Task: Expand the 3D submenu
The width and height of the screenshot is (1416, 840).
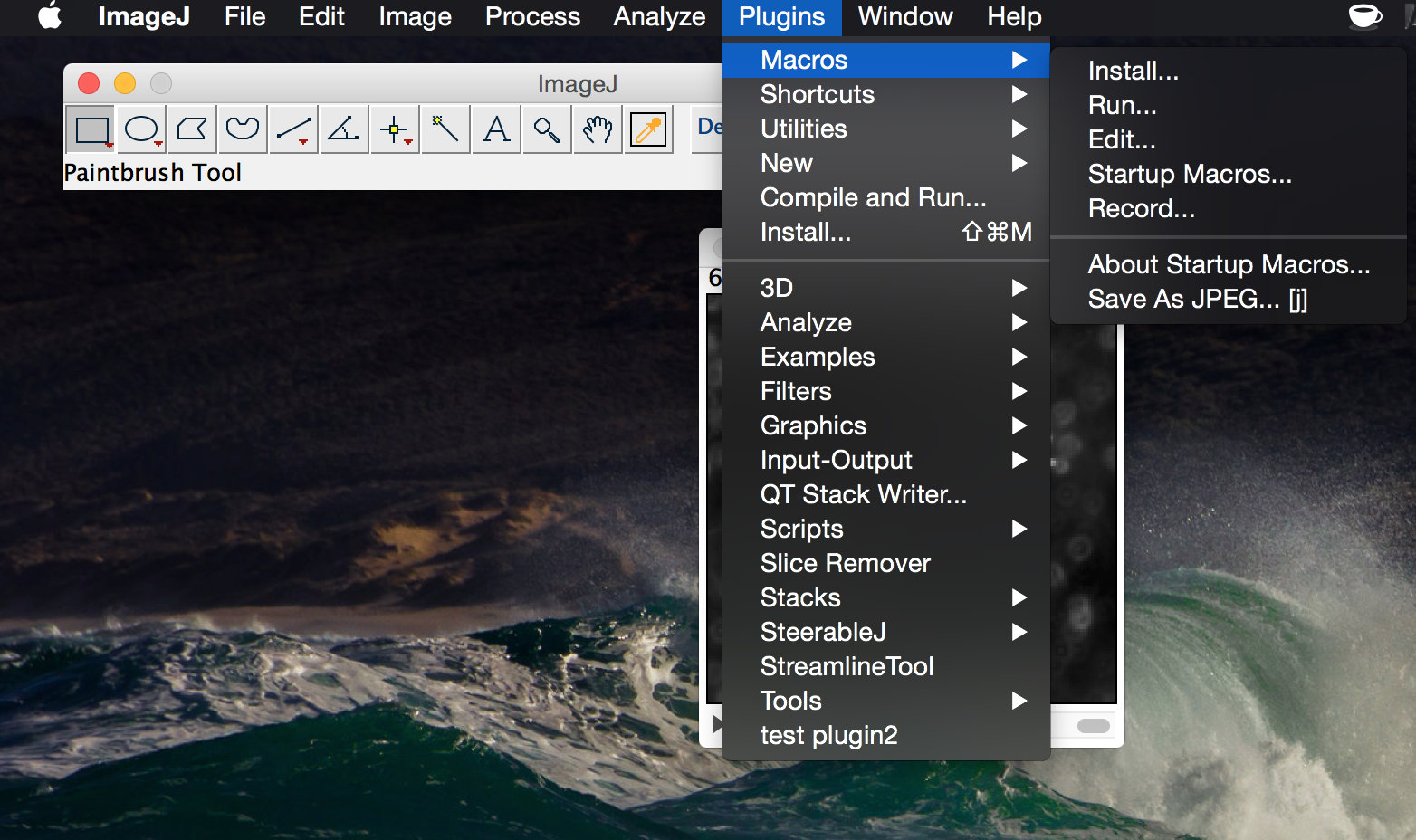Action: coord(885,288)
